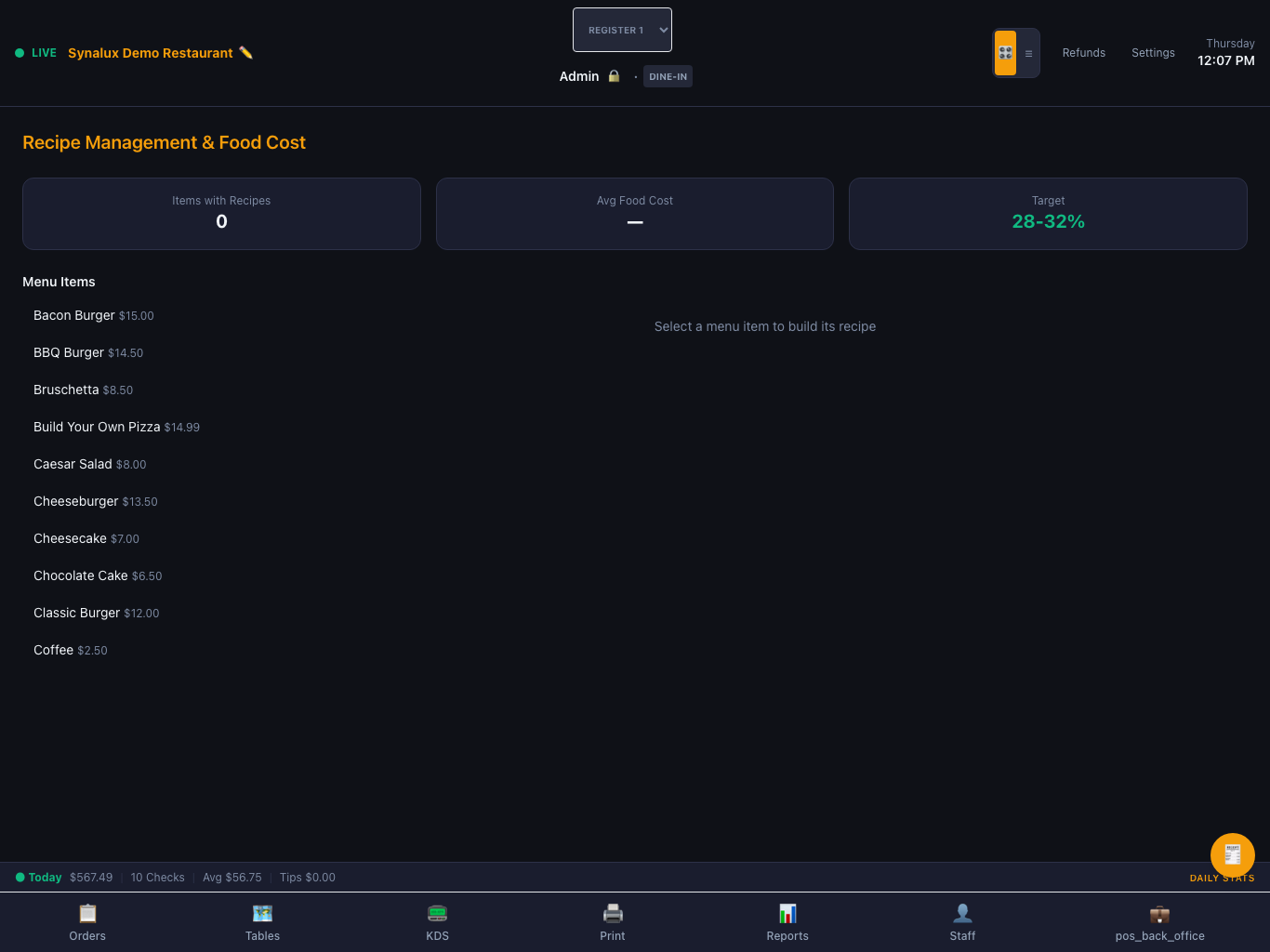Open the Settings menu item
Image resolution: width=1270 pixels, height=952 pixels.
pyautogui.click(x=1153, y=53)
